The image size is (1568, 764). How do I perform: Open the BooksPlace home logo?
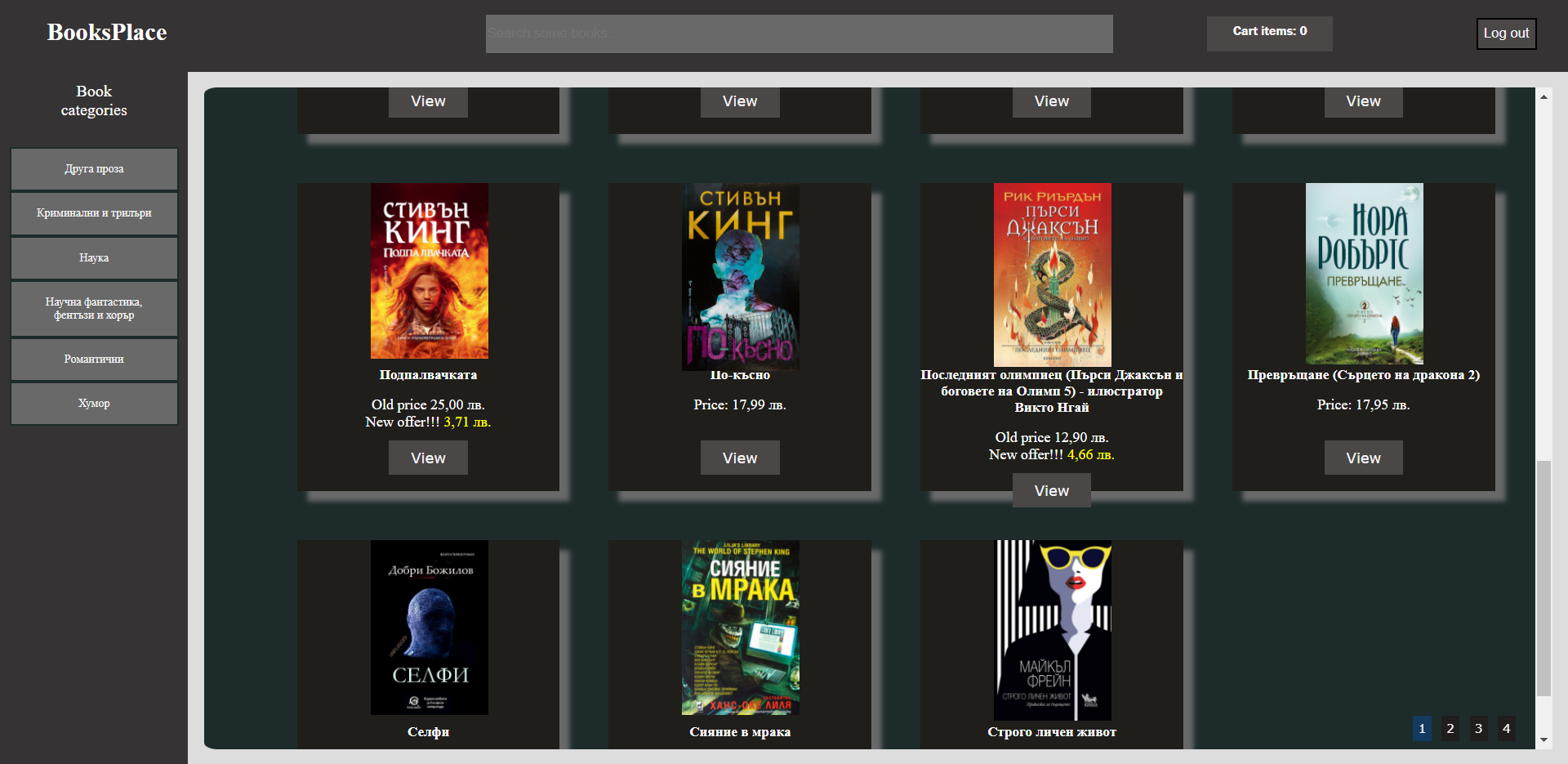tap(107, 32)
